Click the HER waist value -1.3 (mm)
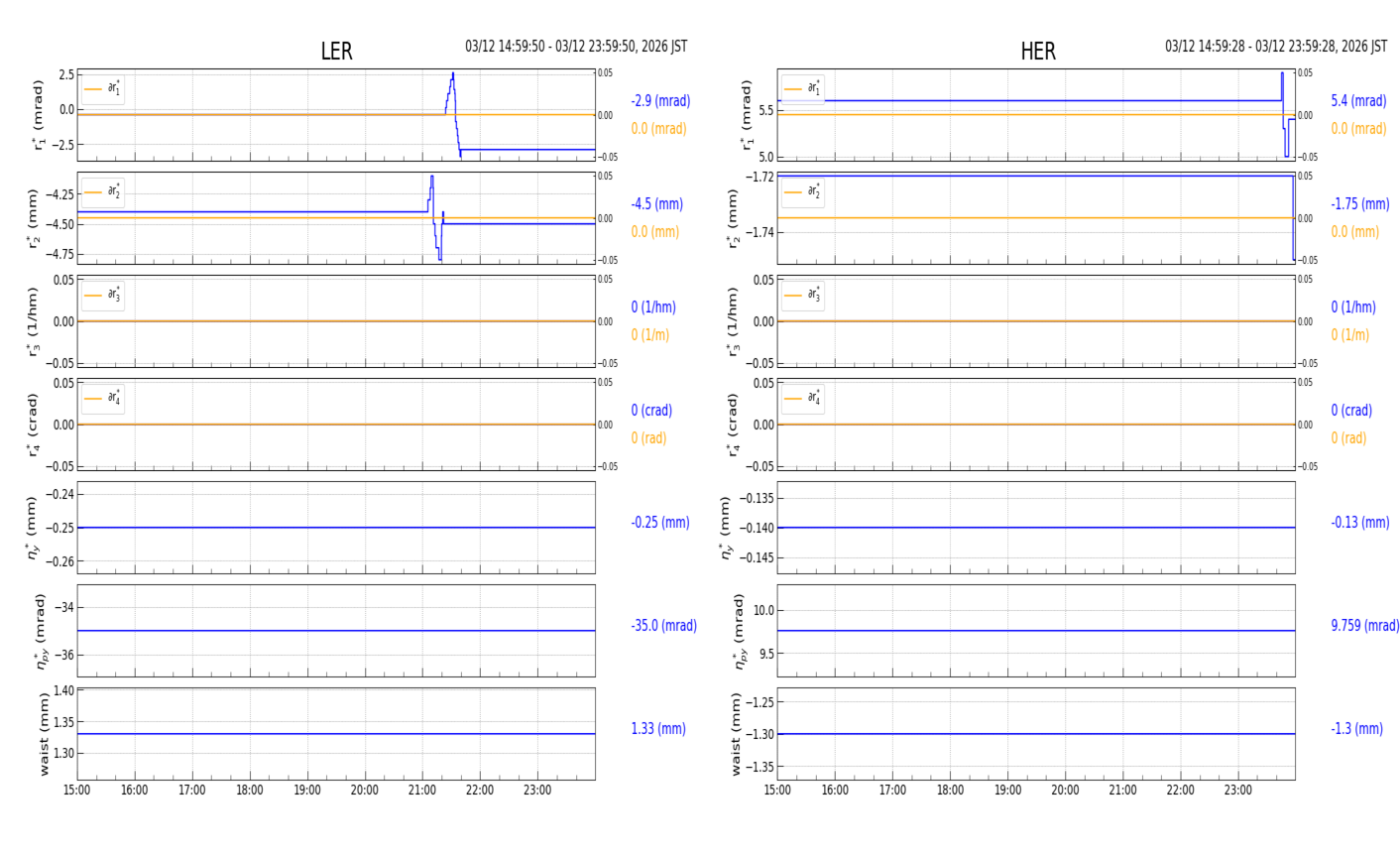1400x857 pixels. [x=1356, y=729]
